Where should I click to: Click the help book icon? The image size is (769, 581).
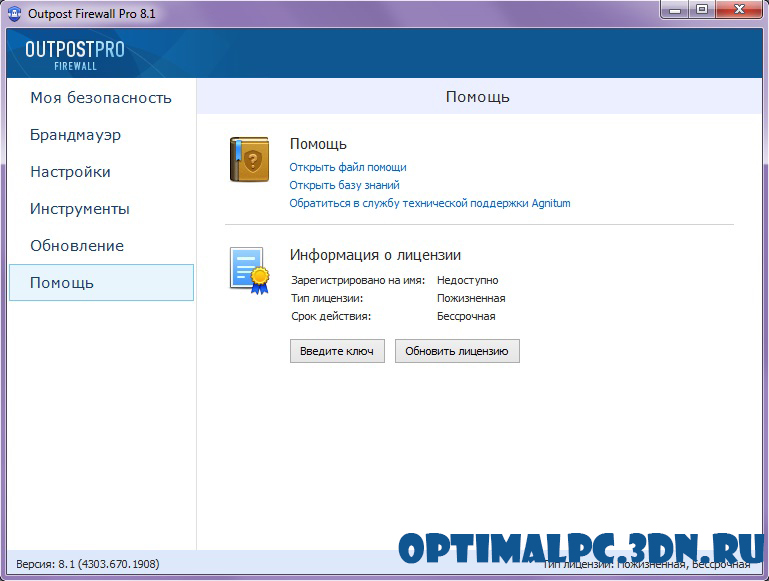tap(249, 160)
